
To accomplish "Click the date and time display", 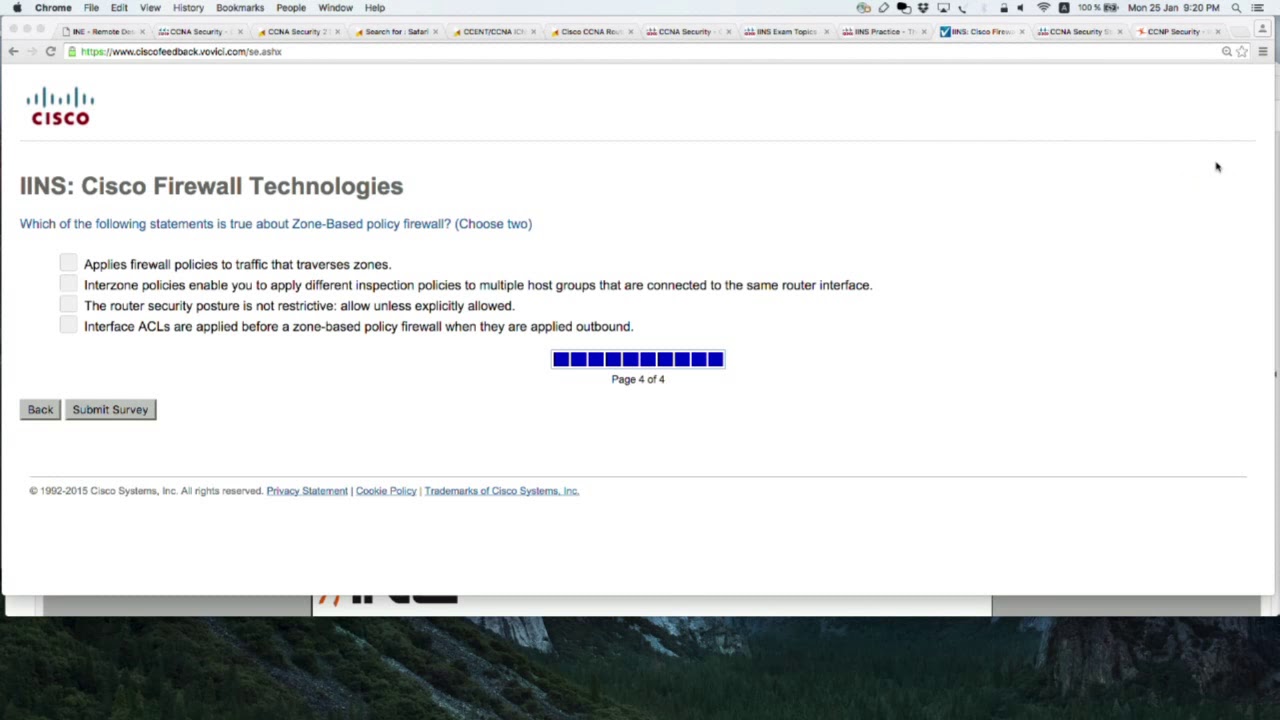I will click(1174, 8).
